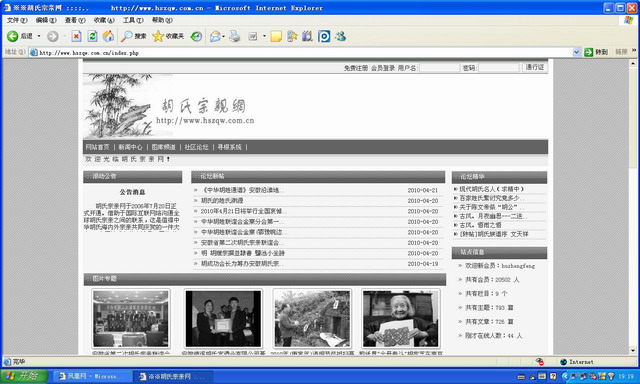Expand the Back button history arrow
The height and width of the screenshot is (384, 640).
pyautogui.click(x=39, y=36)
